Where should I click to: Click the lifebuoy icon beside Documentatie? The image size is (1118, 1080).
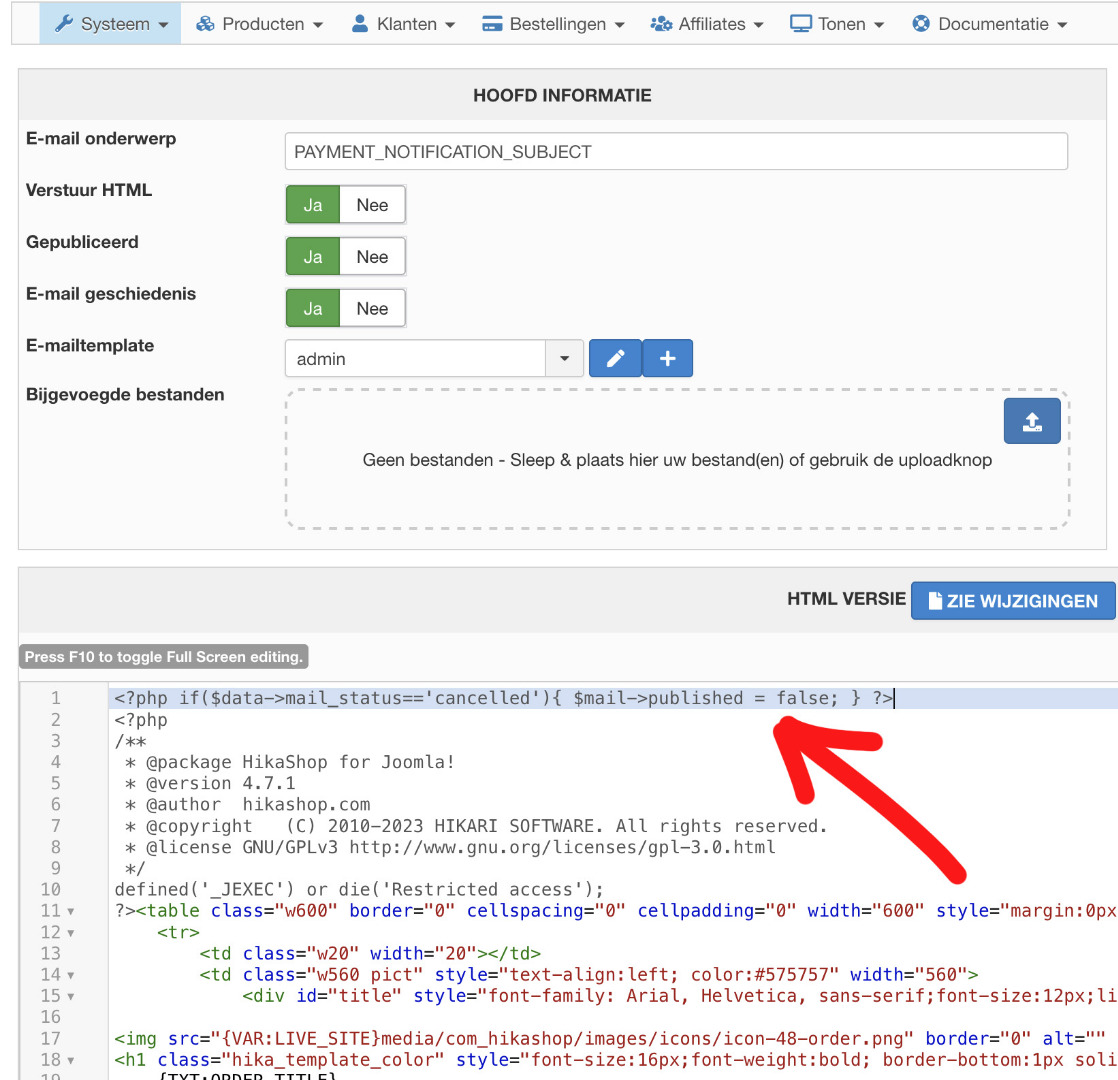tap(921, 23)
